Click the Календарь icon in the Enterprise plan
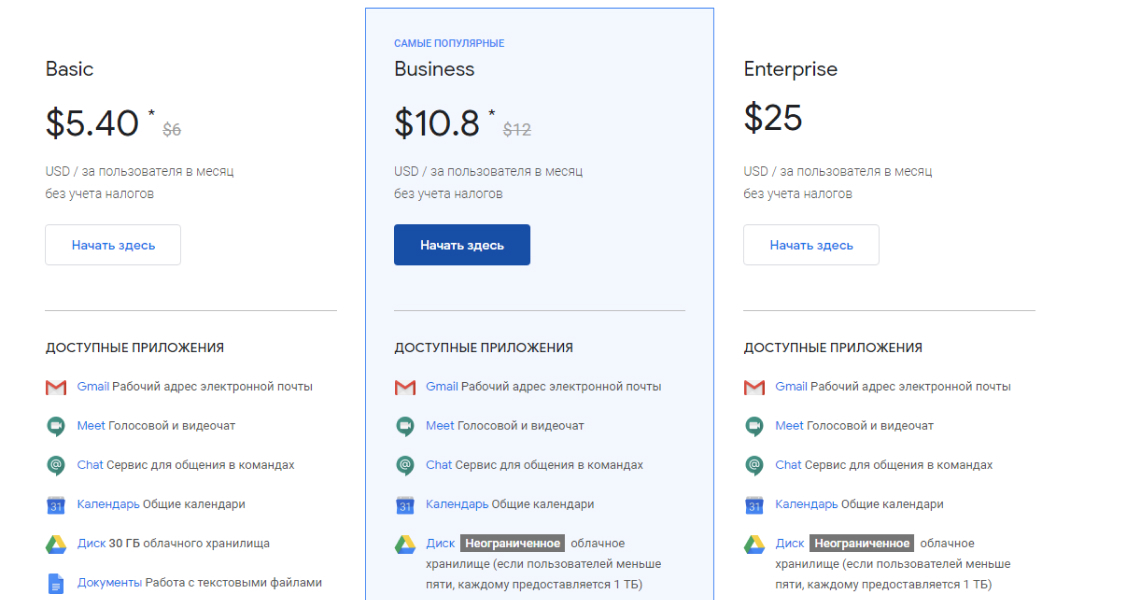The image size is (1141, 601). pyautogui.click(x=753, y=504)
